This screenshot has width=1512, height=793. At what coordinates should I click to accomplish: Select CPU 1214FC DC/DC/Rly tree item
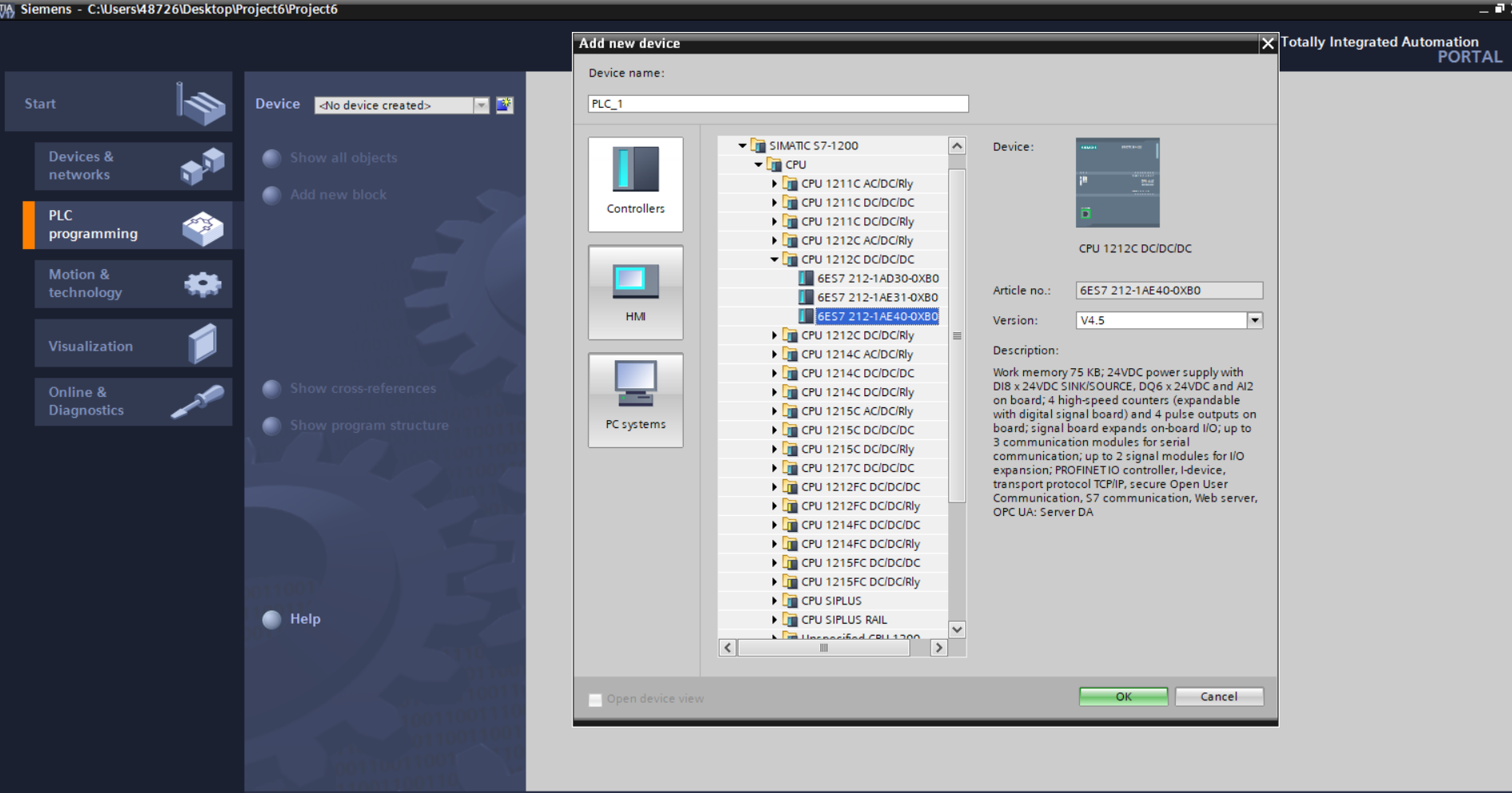[861, 544]
